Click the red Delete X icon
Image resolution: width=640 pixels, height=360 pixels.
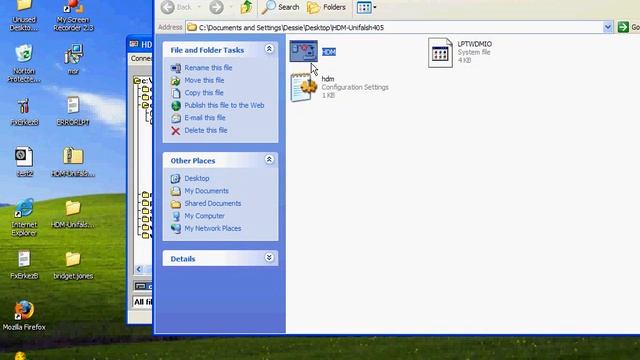(x=176, y=131)
